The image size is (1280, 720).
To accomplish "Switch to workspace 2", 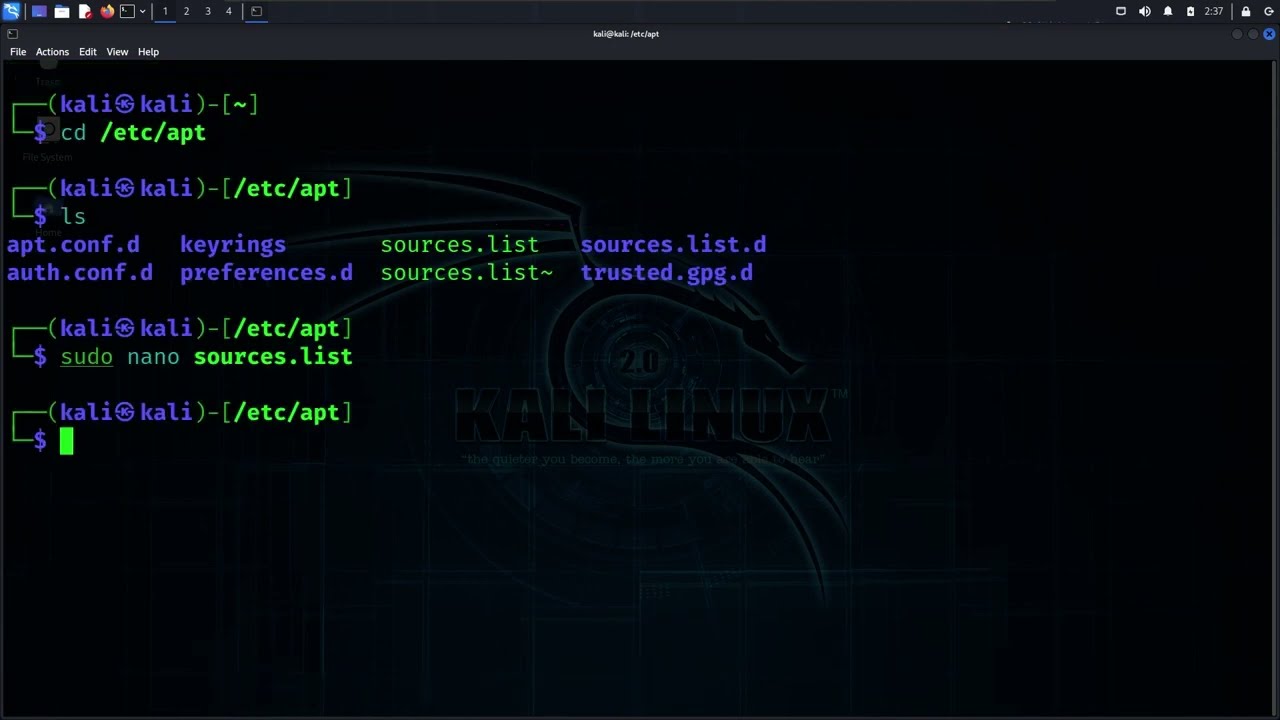I will pos(186,11).
